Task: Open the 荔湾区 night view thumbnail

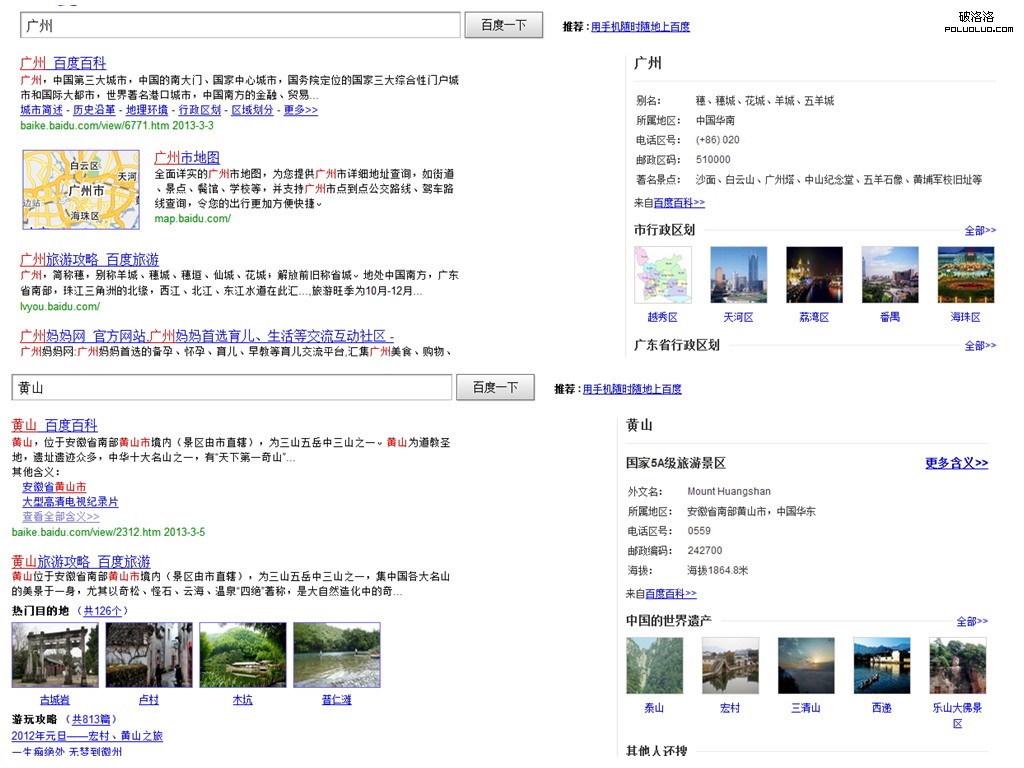Action: [x=814, y=275]
